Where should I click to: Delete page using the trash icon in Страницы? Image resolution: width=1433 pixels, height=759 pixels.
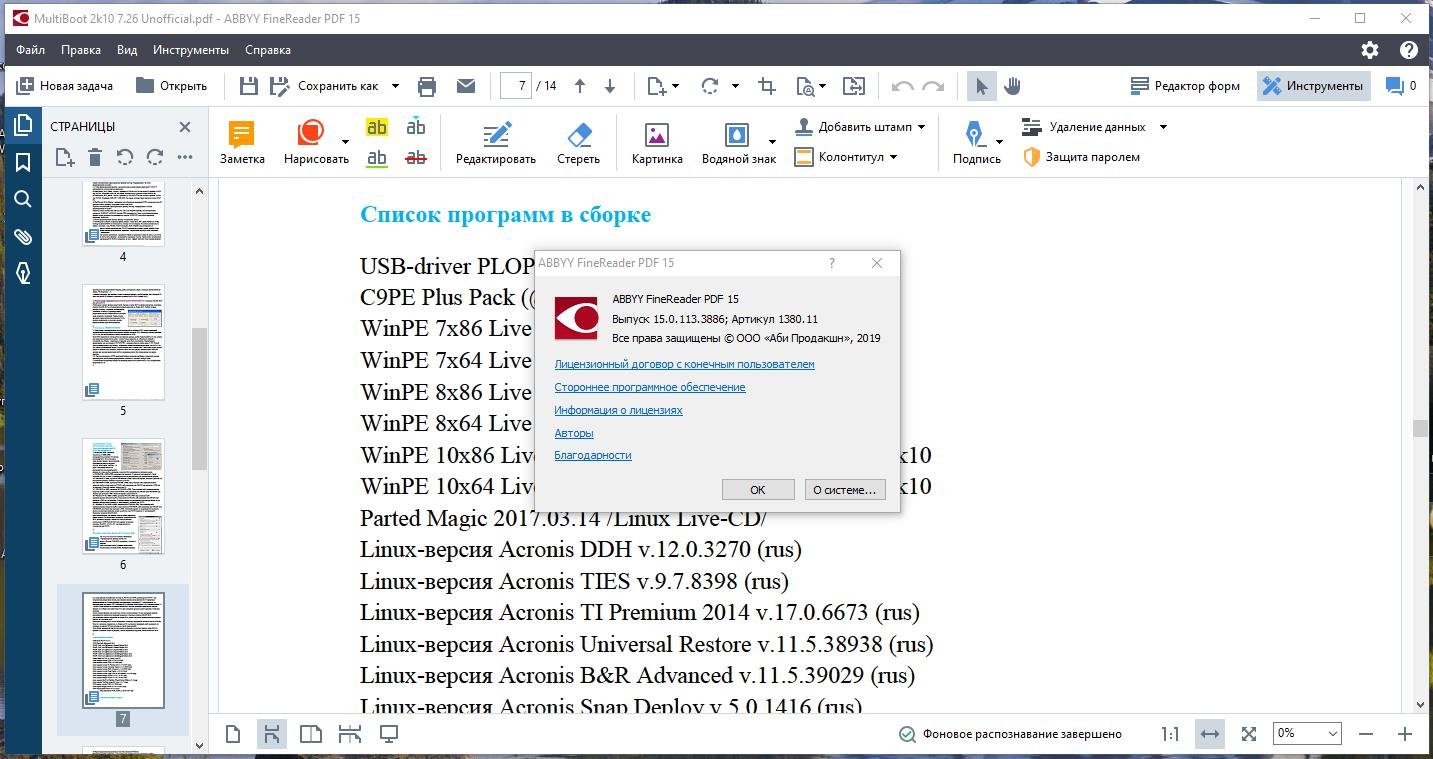95,157
